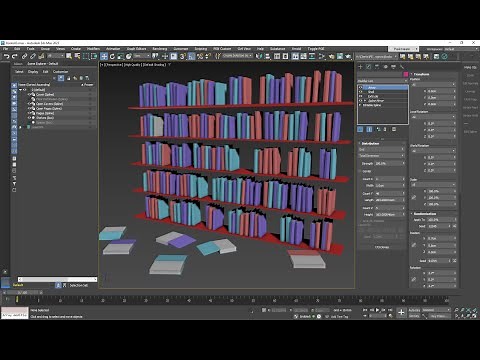Click the Set Key large plus button

click(x=401, y=312)
